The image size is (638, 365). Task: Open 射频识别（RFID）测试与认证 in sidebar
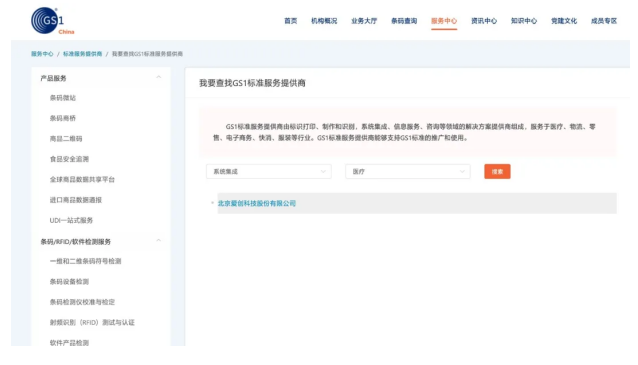coord(92,322)
